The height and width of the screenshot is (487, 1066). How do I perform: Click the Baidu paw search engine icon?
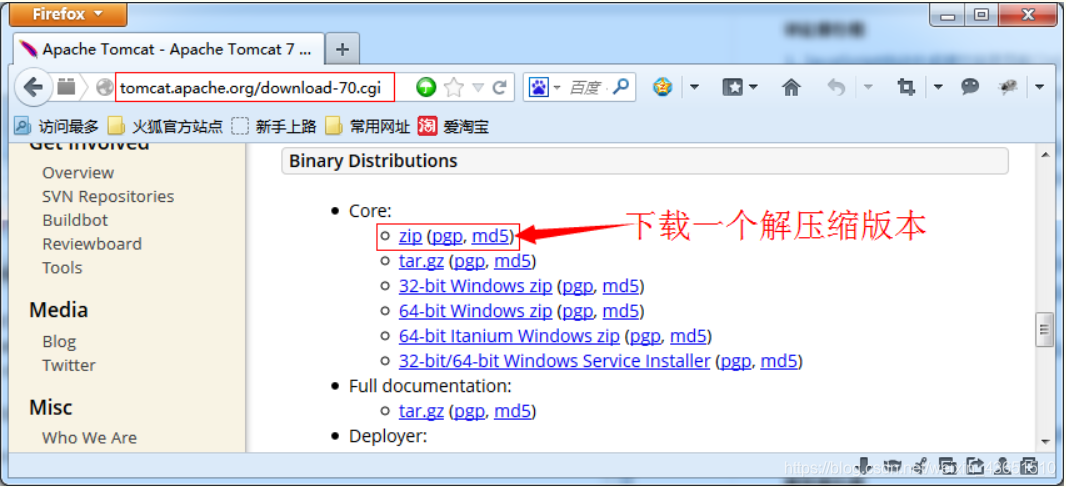(538, 87)
